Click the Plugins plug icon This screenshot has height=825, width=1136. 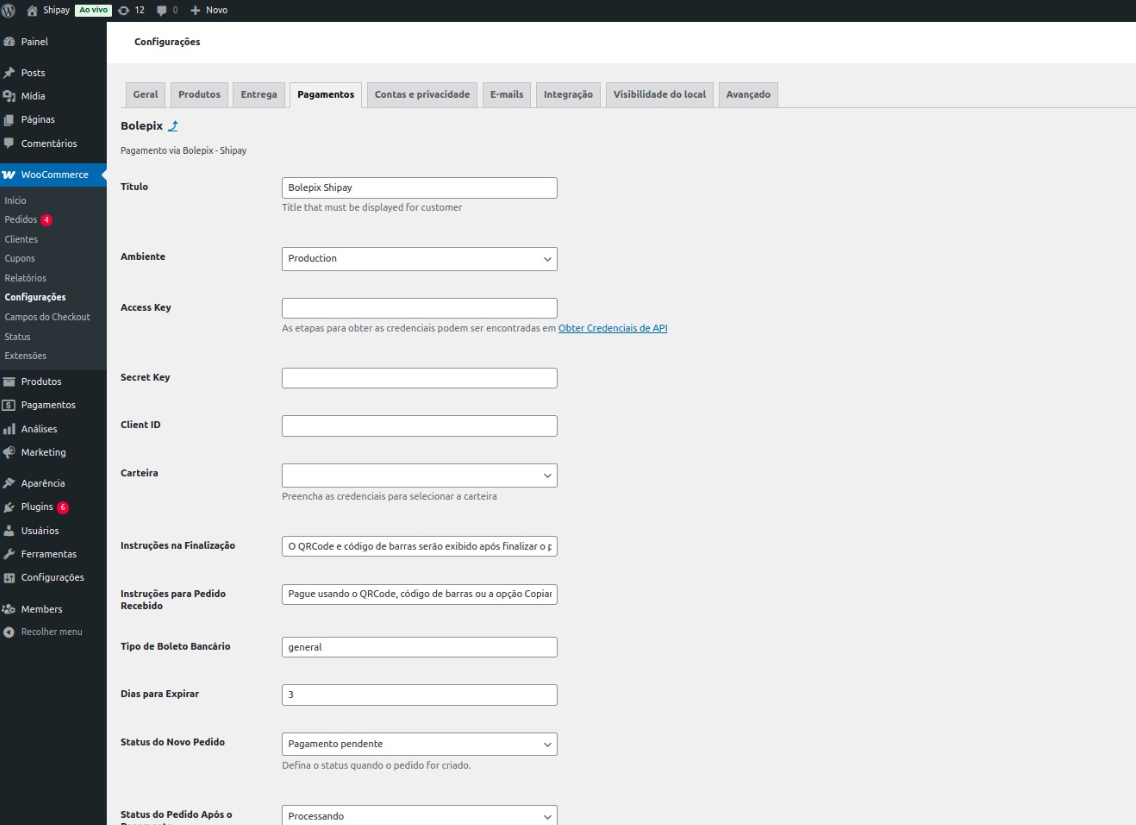click(x=9, y=507)
